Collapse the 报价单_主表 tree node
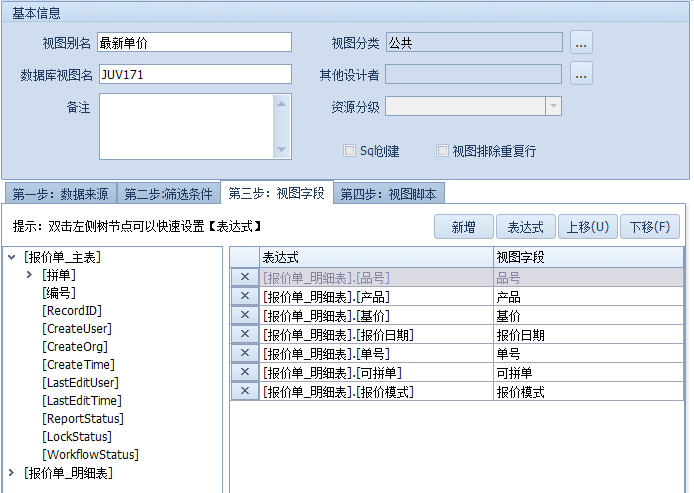Screen dimensions: 694x493 pos(12,258)
